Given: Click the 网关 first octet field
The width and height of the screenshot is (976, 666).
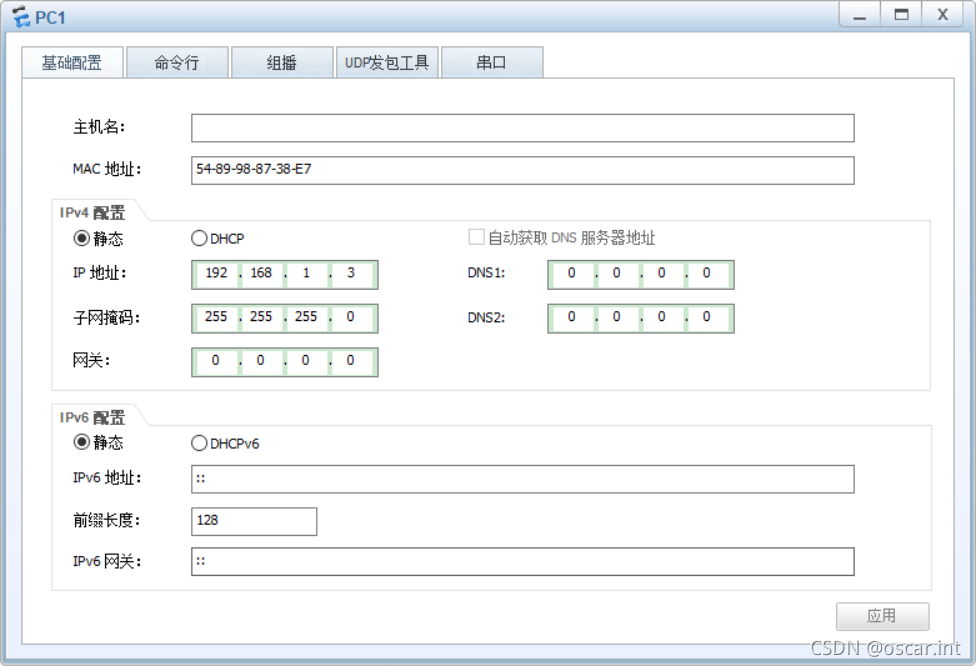Looking at the screenshot, I should pyautogui.click(x=217, y=361).
